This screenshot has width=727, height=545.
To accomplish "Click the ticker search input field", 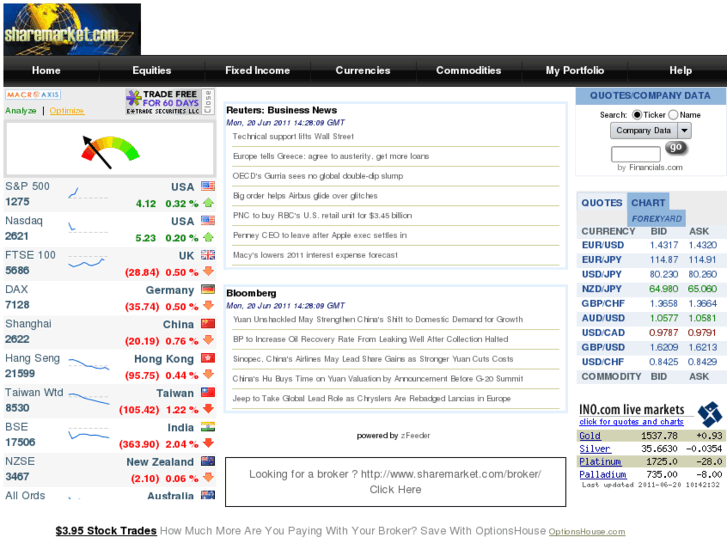I will tap(636, 154).
